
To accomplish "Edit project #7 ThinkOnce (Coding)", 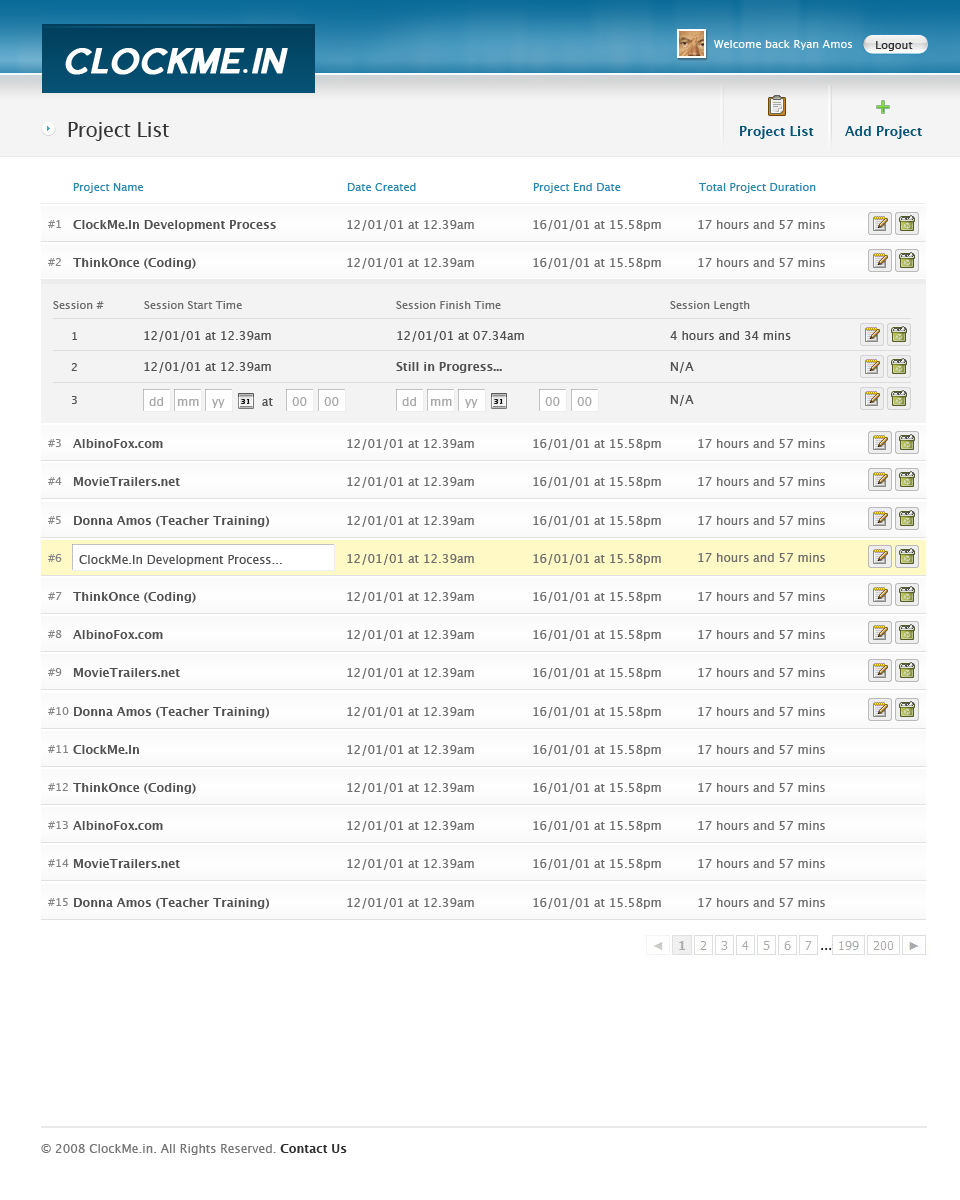I will coord(880,596).
